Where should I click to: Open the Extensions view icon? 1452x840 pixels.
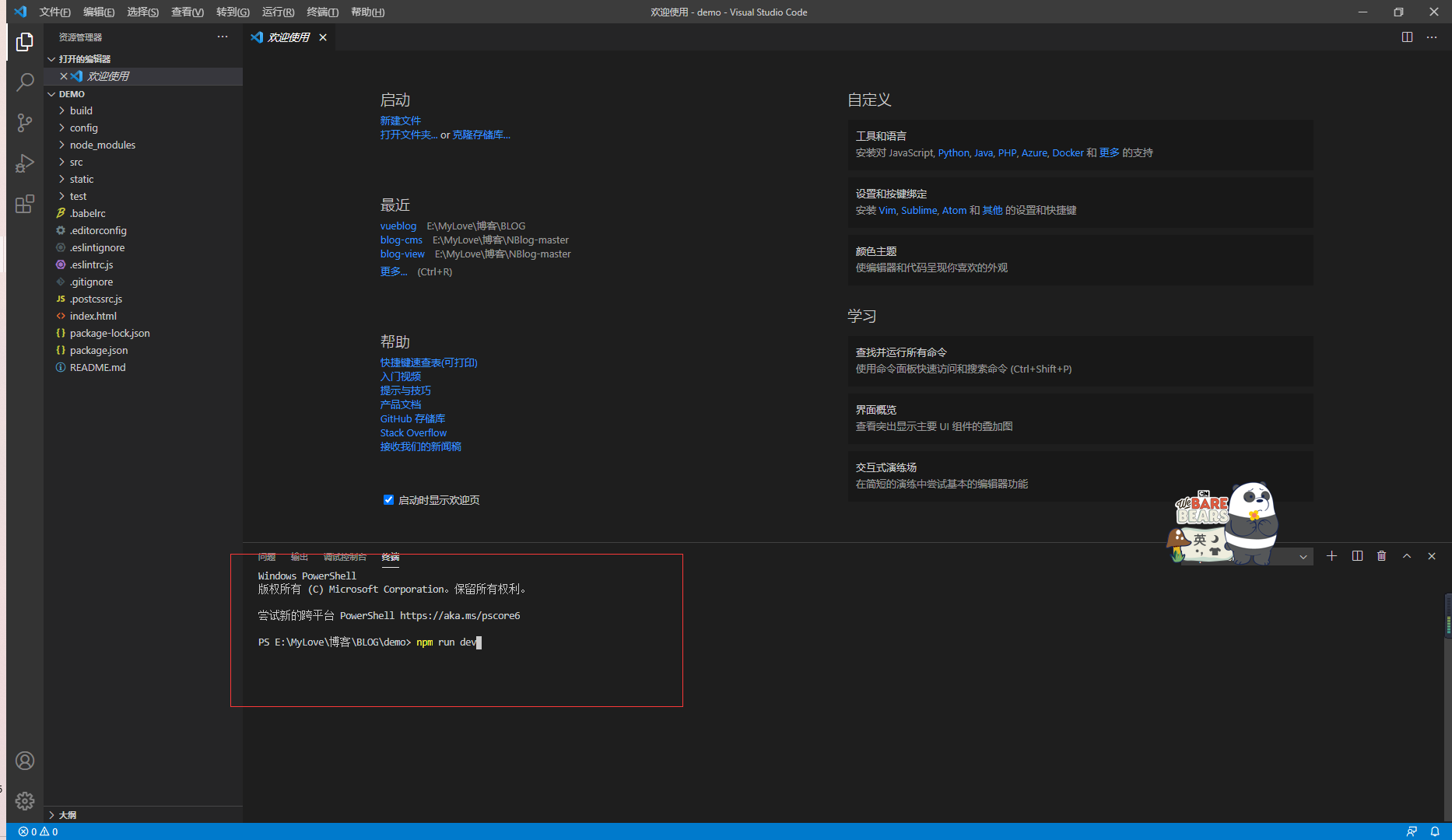click(x=25, y=204)
